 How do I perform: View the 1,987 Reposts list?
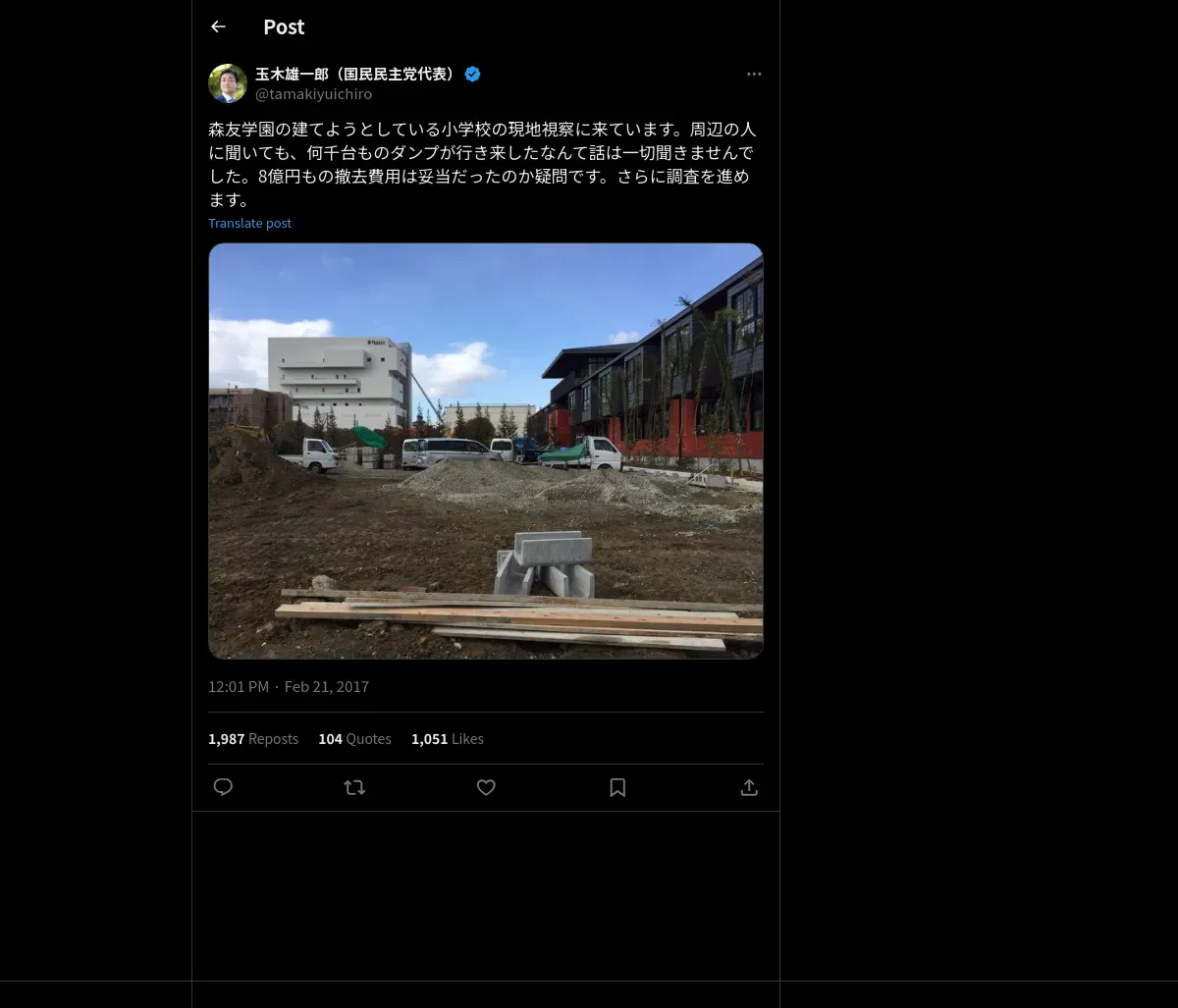(x=253, y=738)
